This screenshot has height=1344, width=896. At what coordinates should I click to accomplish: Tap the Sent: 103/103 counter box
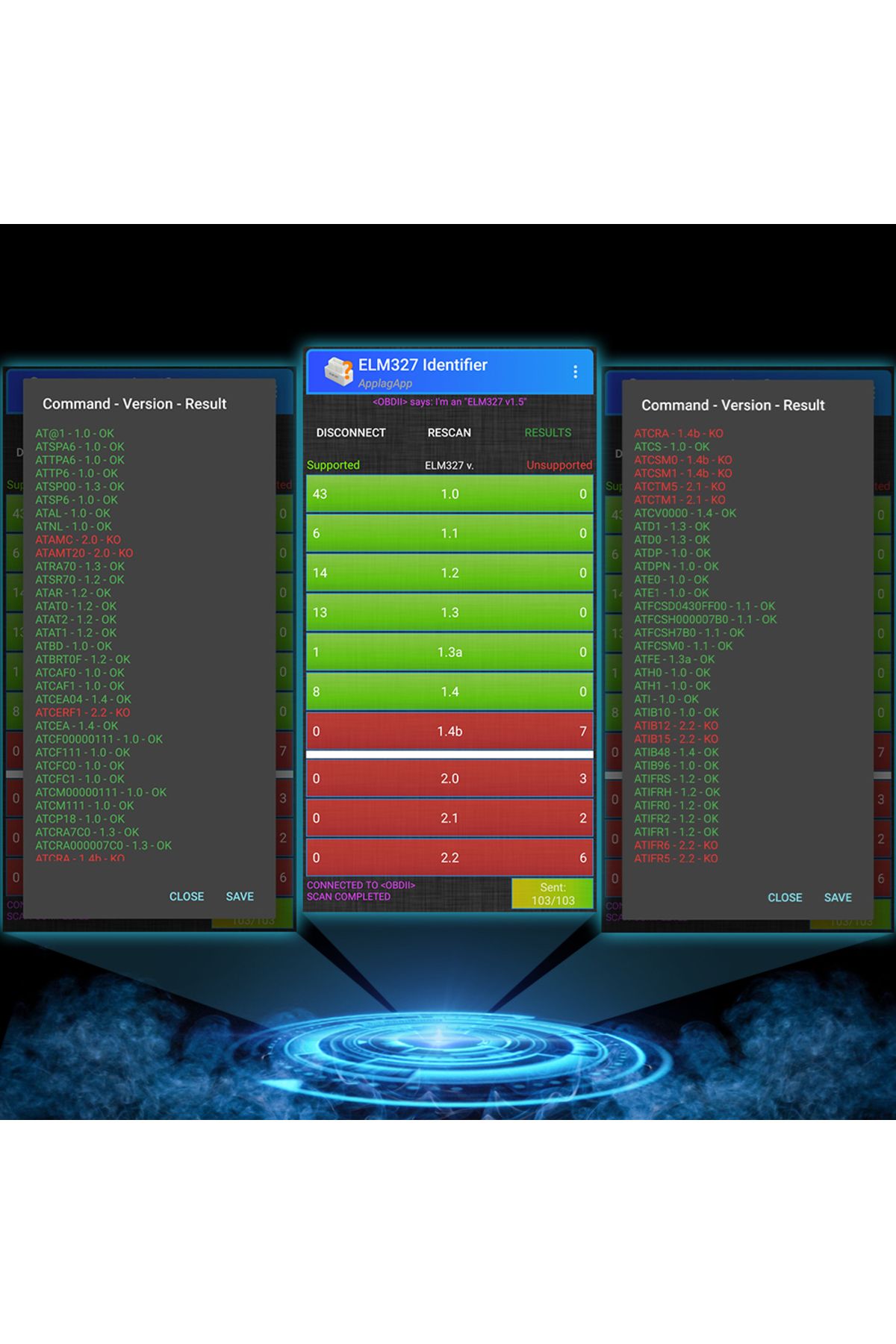point(553,894)
